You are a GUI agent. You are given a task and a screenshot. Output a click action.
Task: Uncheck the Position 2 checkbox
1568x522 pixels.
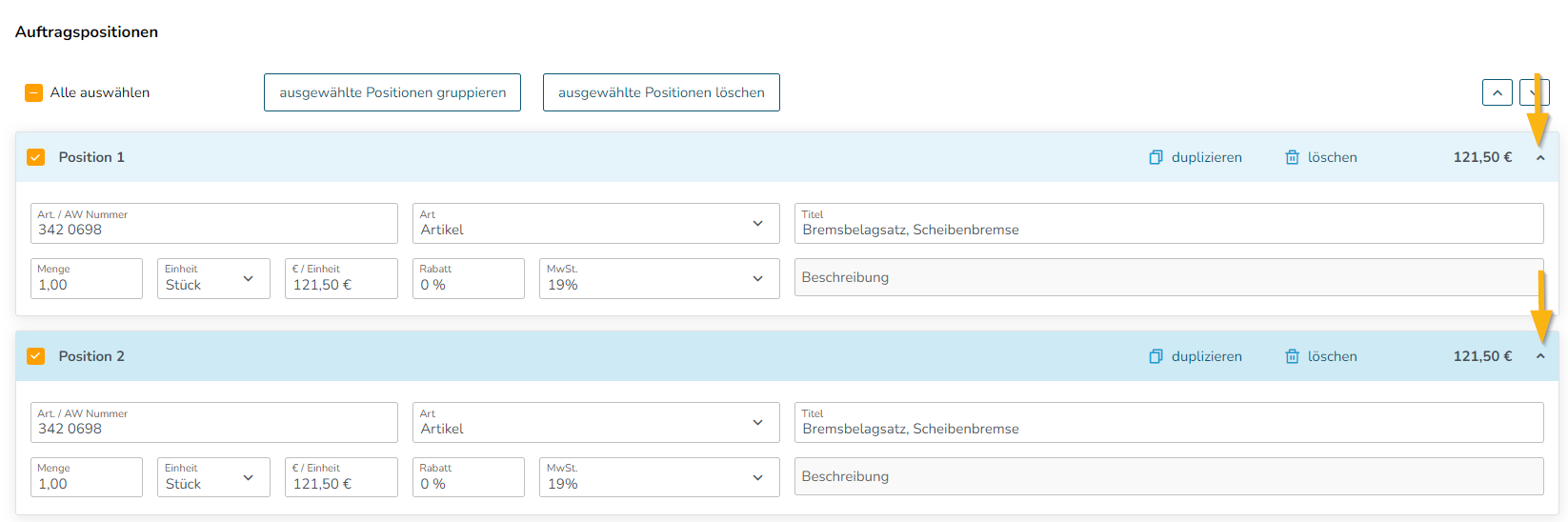tap(36, 356)
